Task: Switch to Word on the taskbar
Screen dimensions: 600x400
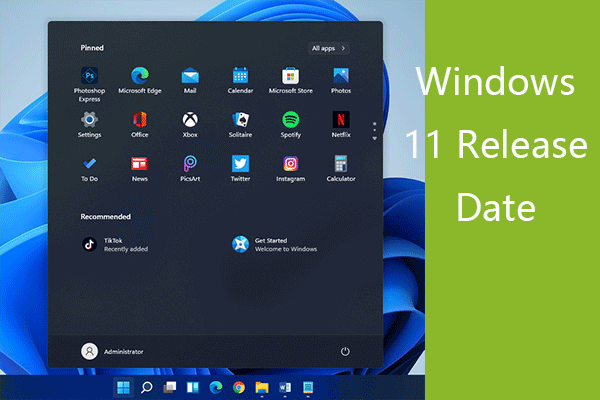Action: point(285,388)
